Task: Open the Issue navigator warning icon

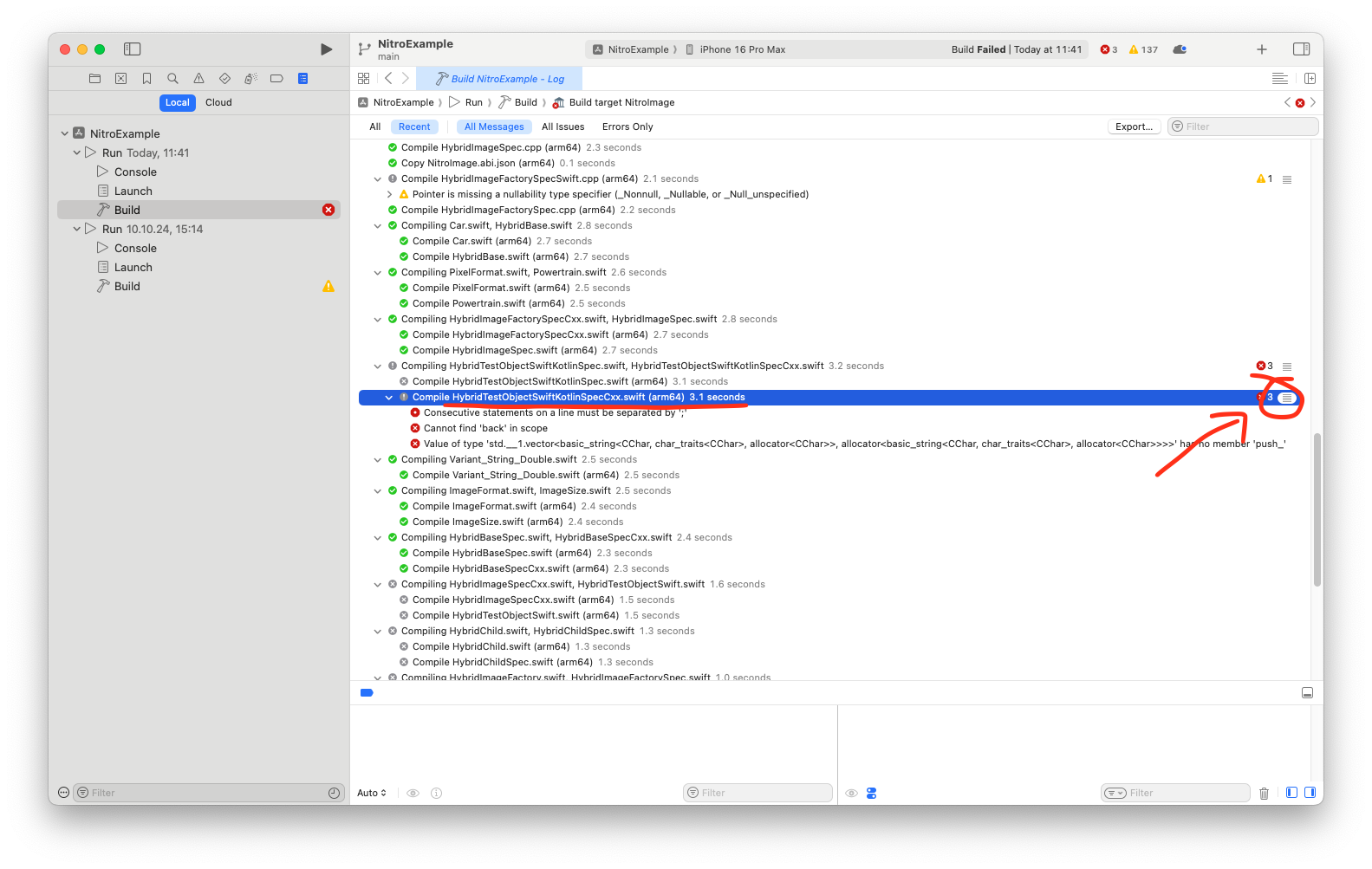Action: [x=198, y=79]
